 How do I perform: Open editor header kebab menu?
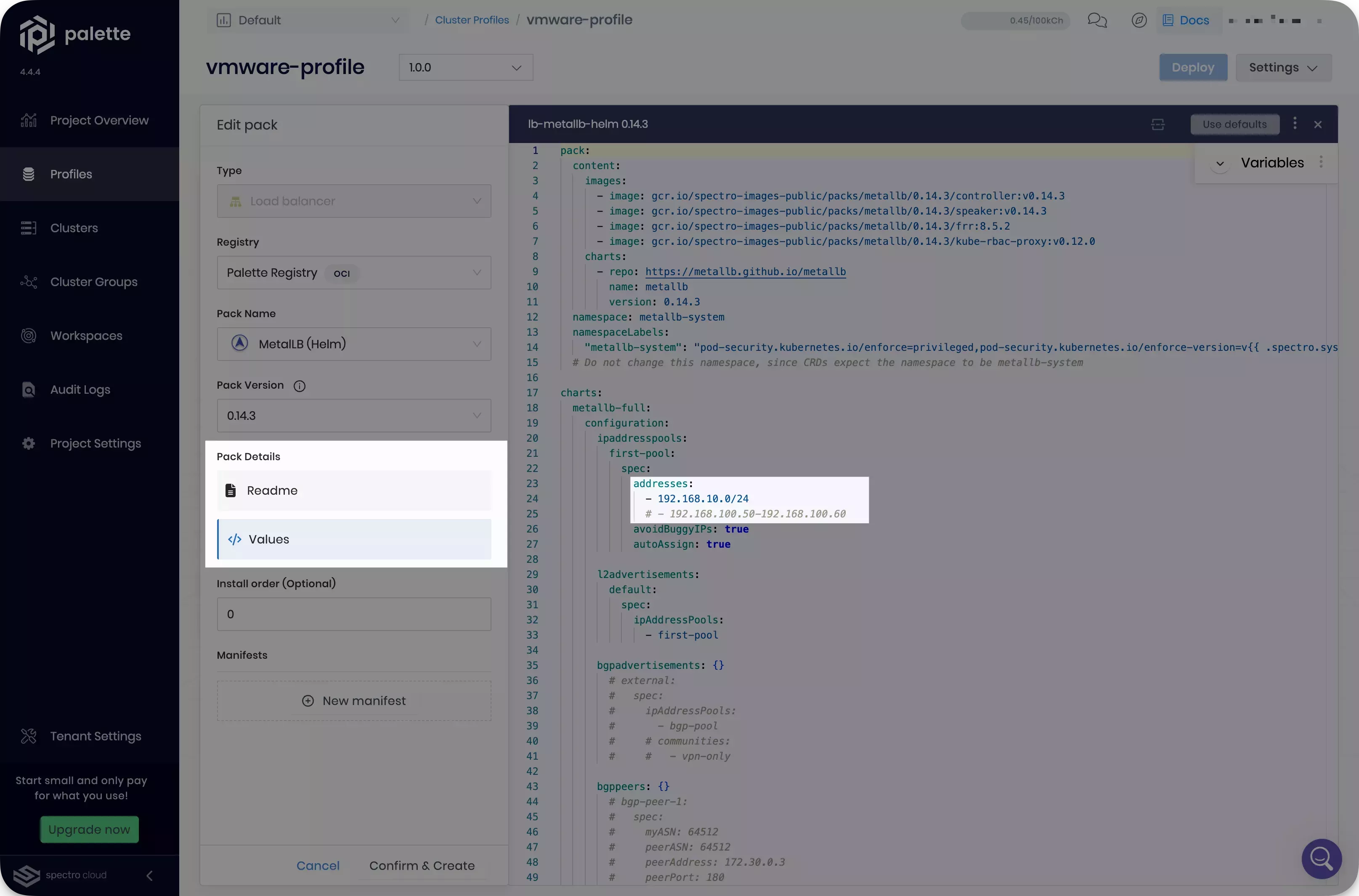(x=1295, y=123)
